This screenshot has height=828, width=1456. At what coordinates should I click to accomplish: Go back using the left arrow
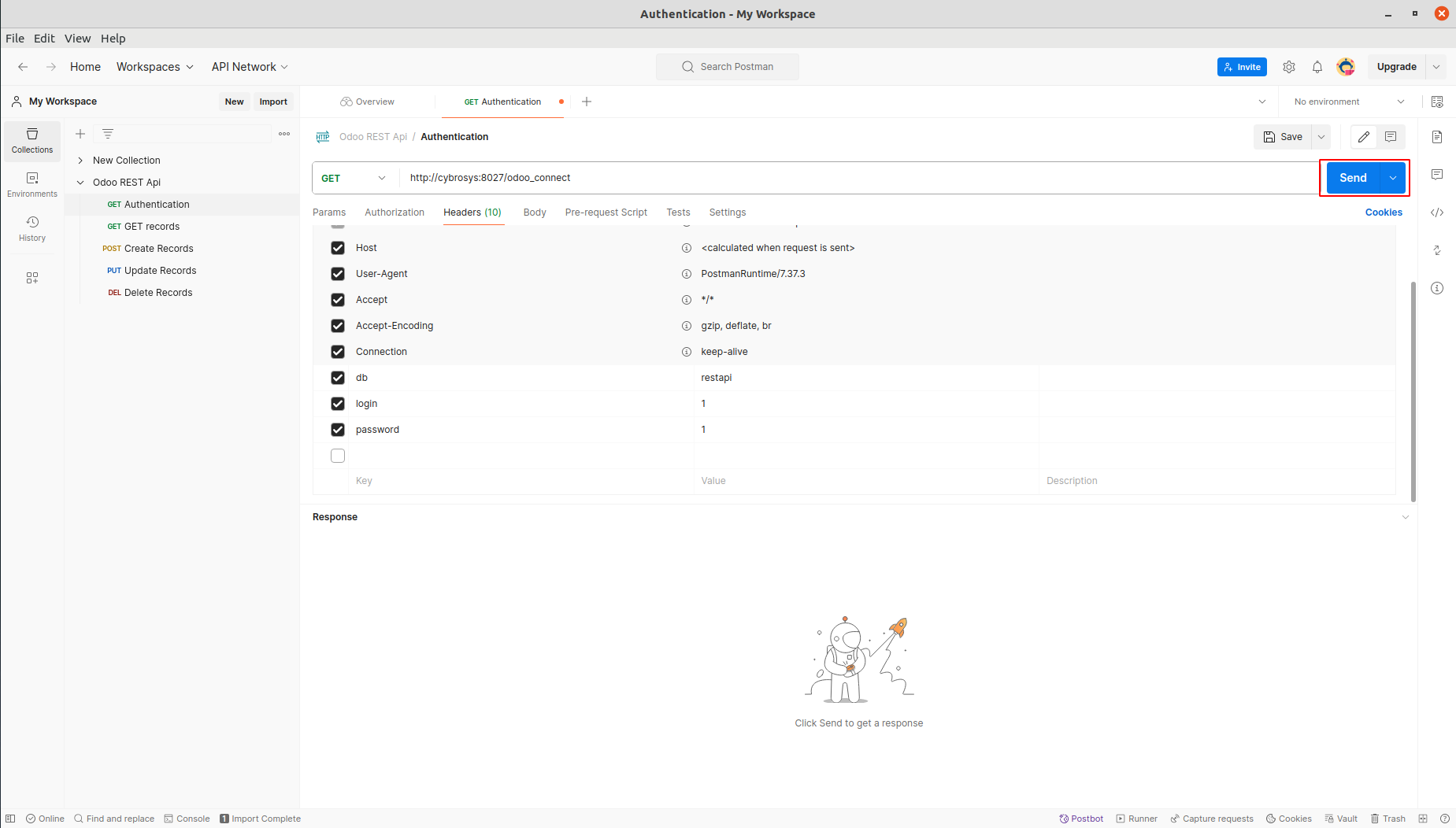(x=23, y=67)
